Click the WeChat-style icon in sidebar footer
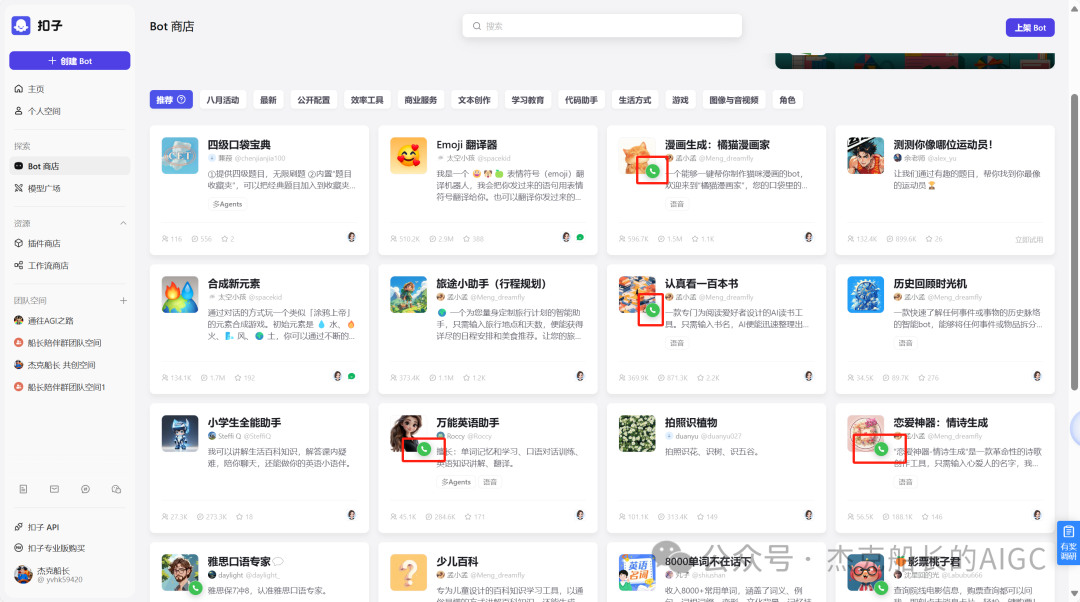Viewport: 1080px width, 602px height. tap(116, 489)
